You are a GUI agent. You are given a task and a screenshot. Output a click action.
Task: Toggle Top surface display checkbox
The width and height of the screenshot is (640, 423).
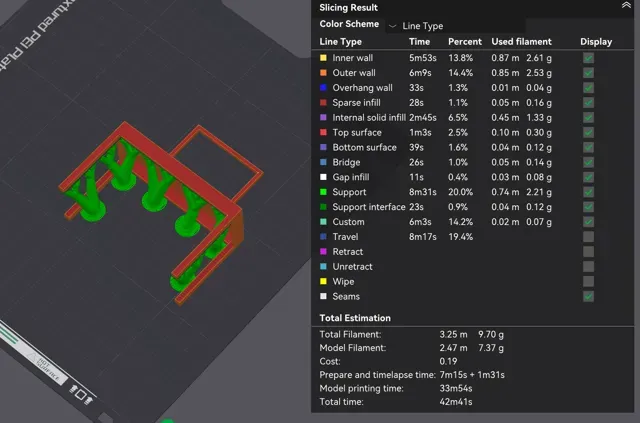coord(588,132)
